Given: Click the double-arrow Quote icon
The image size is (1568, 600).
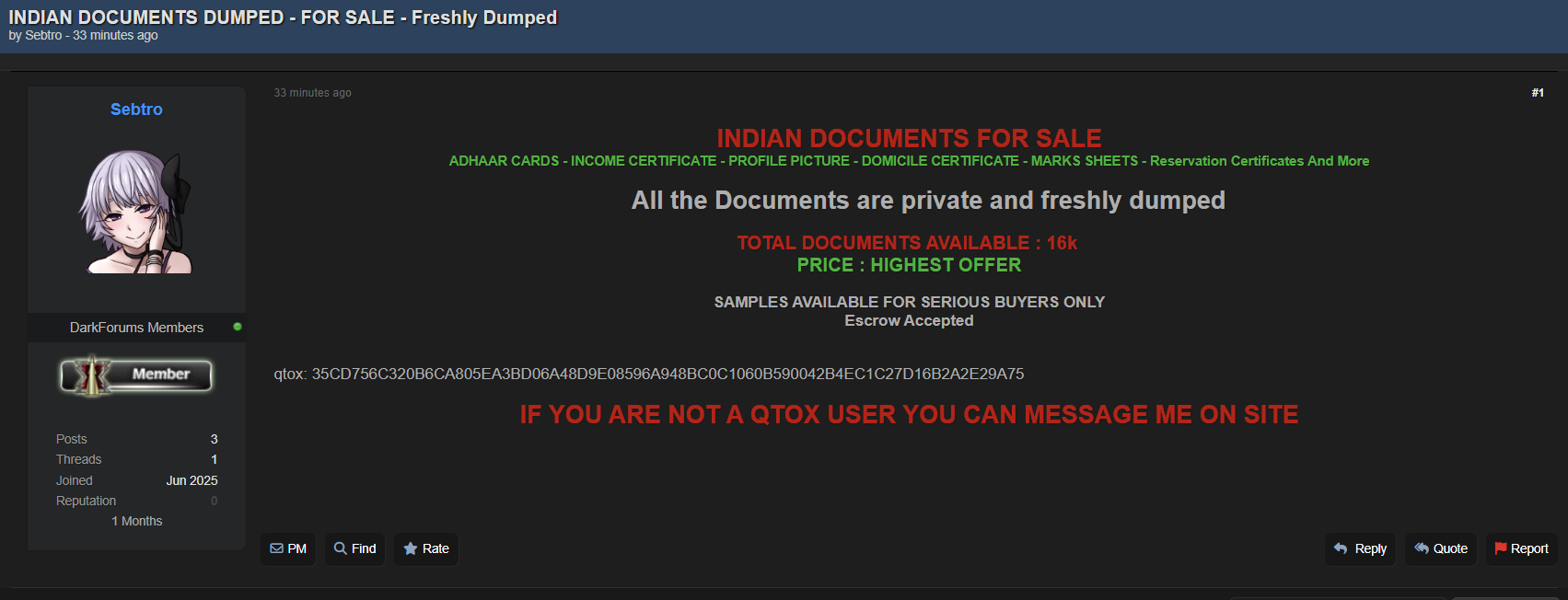Looking at the screenshot, I should [x=1422, y=548].
